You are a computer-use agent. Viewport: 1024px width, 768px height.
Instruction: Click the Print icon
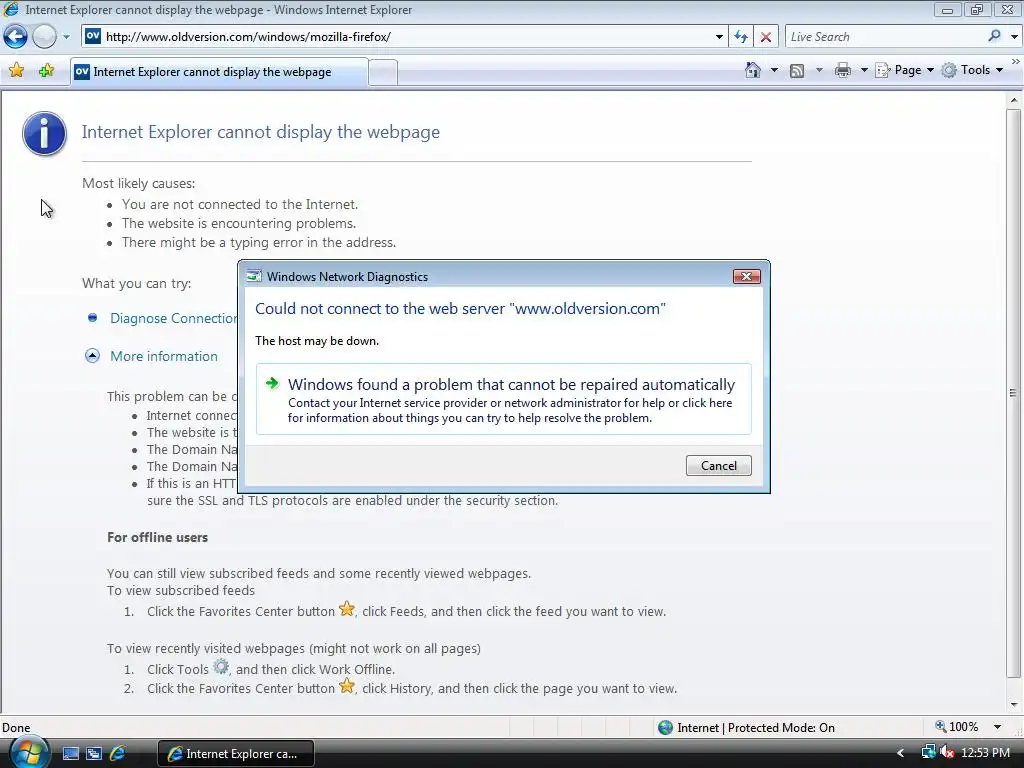click(x=842, y=70)
